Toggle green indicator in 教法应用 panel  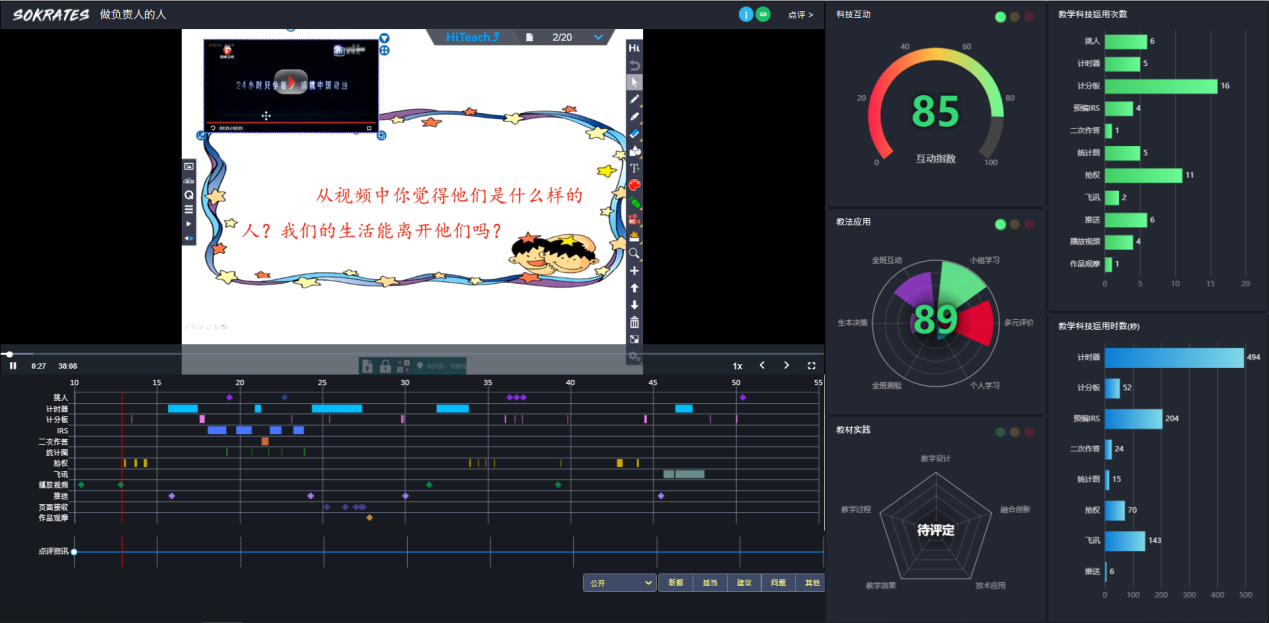[x=1000, y=225]
